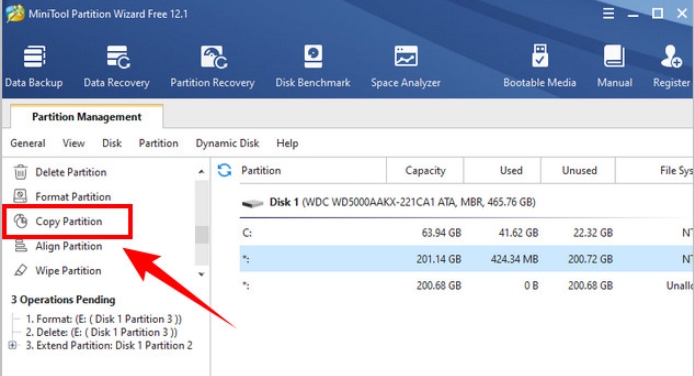Click the Copy Partition icon
This screenshot has height=376, width=694.
click(20, 221)
